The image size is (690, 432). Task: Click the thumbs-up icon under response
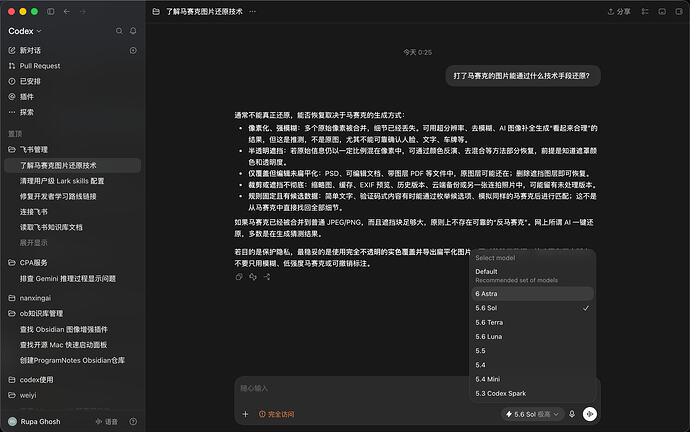coord(253,277)
